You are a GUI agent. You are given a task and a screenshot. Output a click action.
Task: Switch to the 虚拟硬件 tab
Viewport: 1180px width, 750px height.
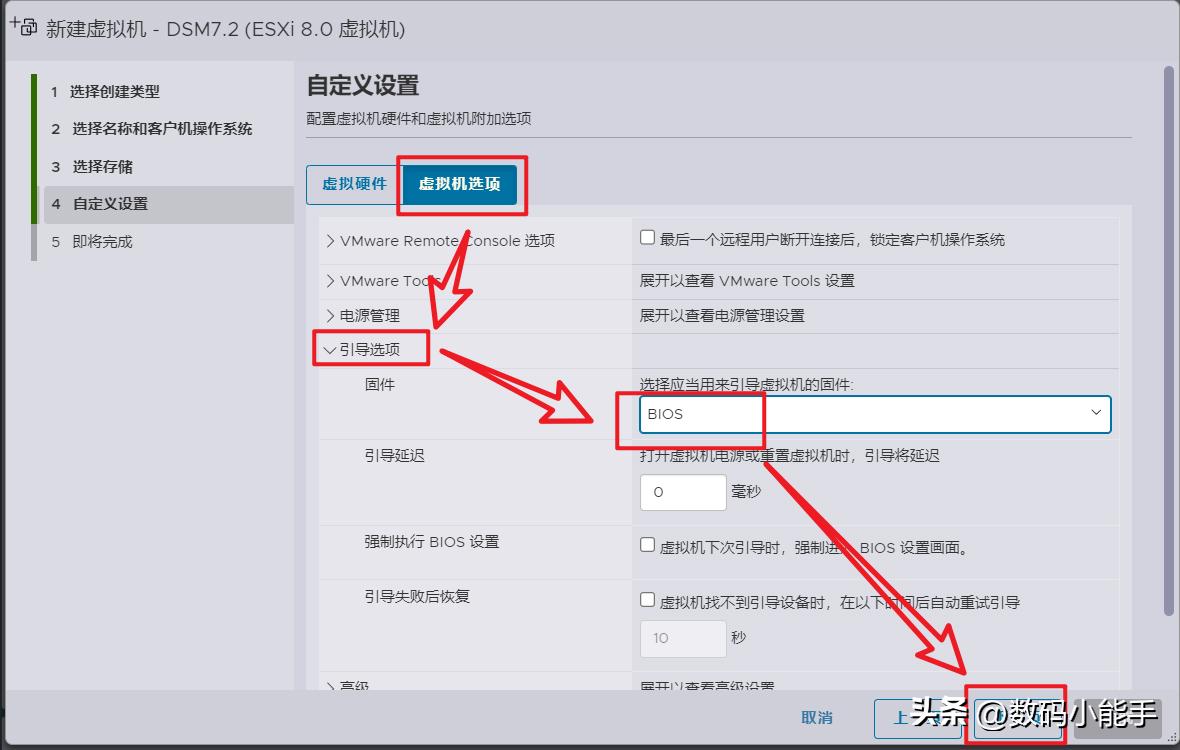coord(357,185)
